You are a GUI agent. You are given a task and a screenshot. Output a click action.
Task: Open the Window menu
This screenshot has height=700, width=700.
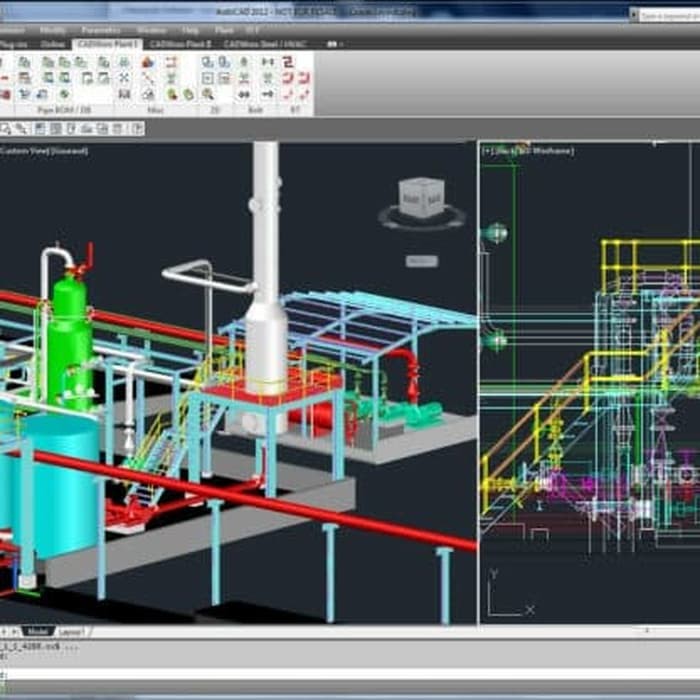coord(152,31)
